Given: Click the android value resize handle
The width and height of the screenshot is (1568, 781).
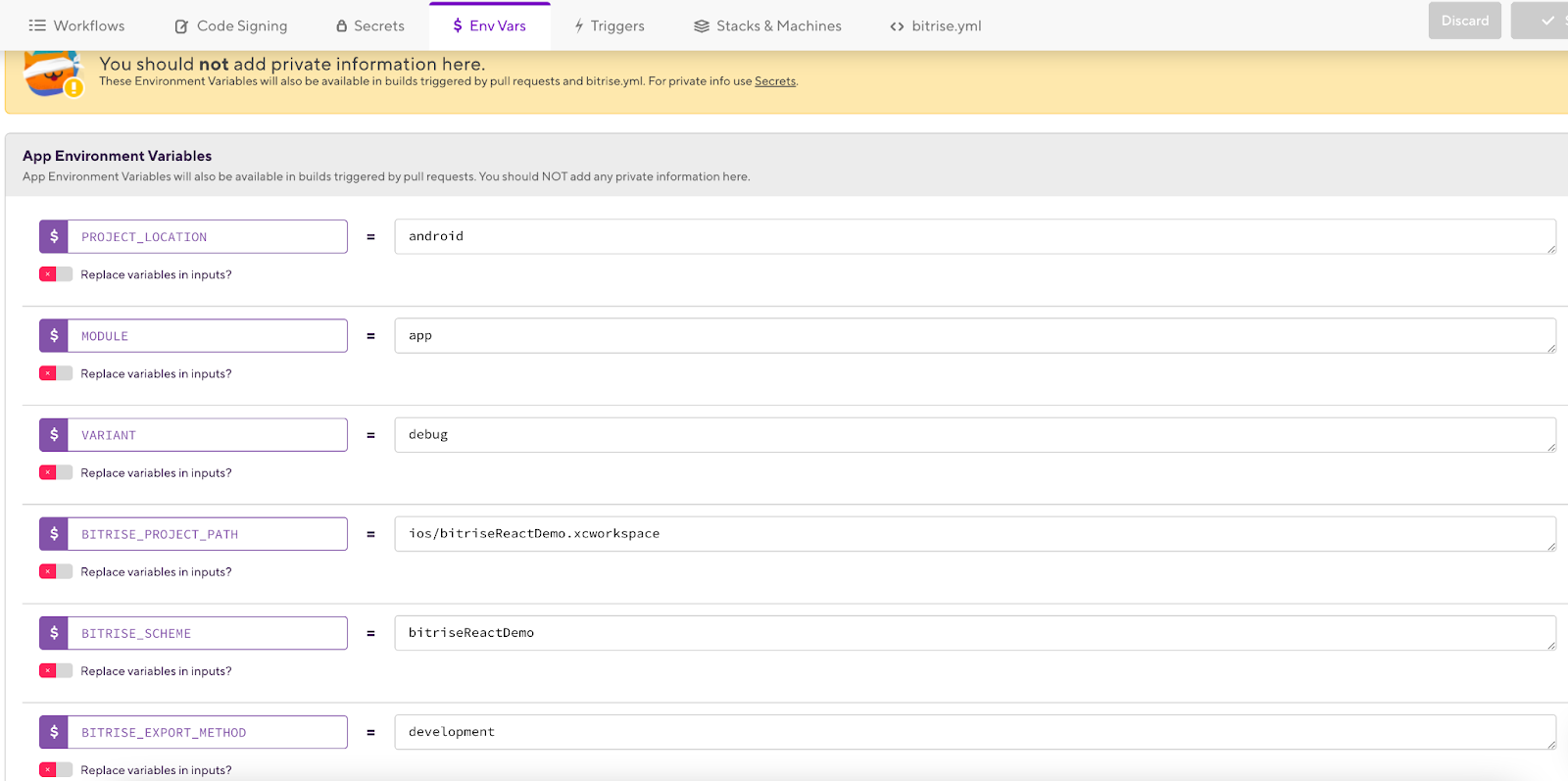Looking at the screenshot, I should coord(1551,249).
